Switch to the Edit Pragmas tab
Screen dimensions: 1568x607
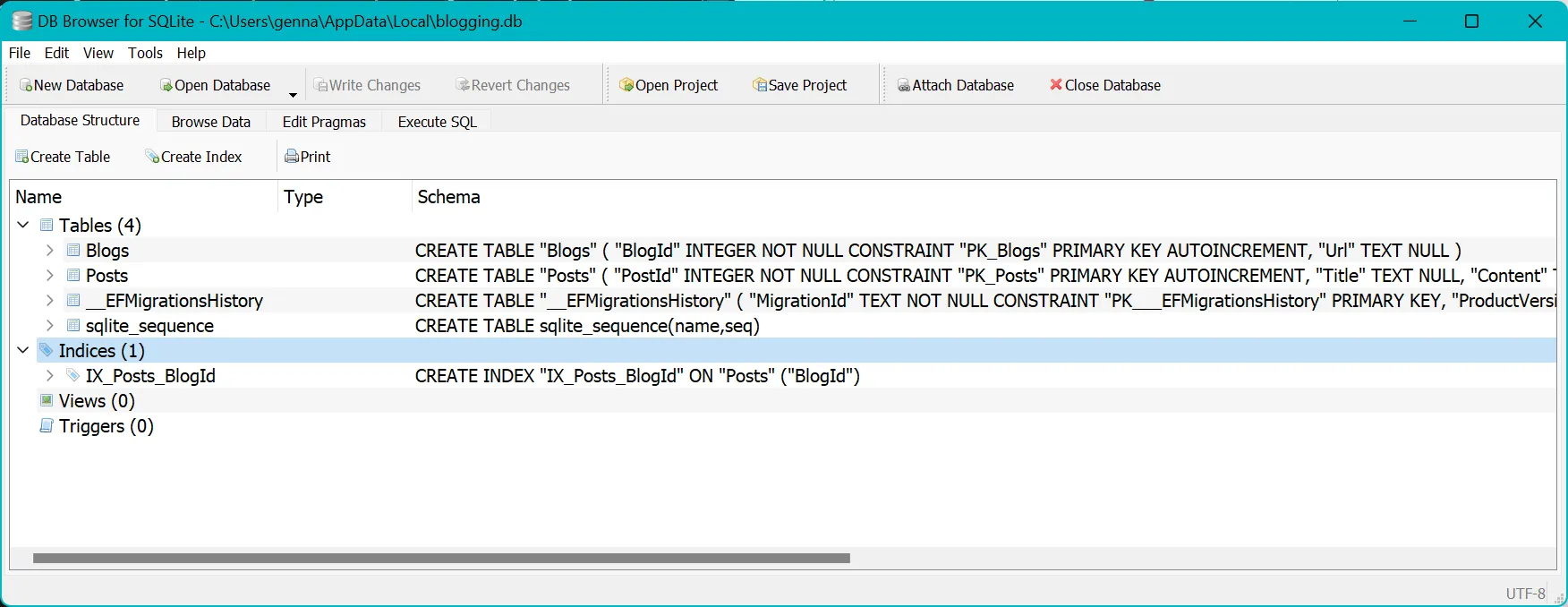(324, 122)
